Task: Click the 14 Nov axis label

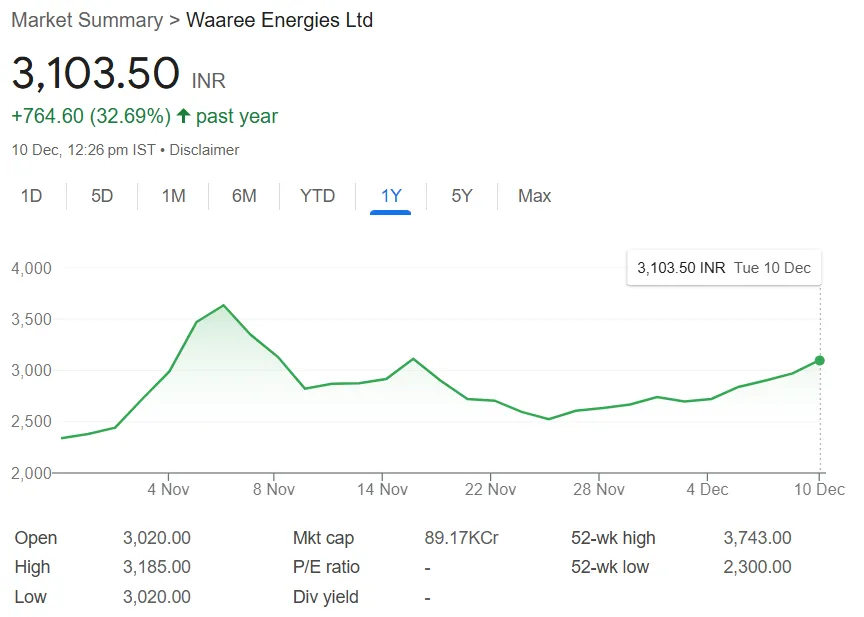Action: tap(382, 489)
